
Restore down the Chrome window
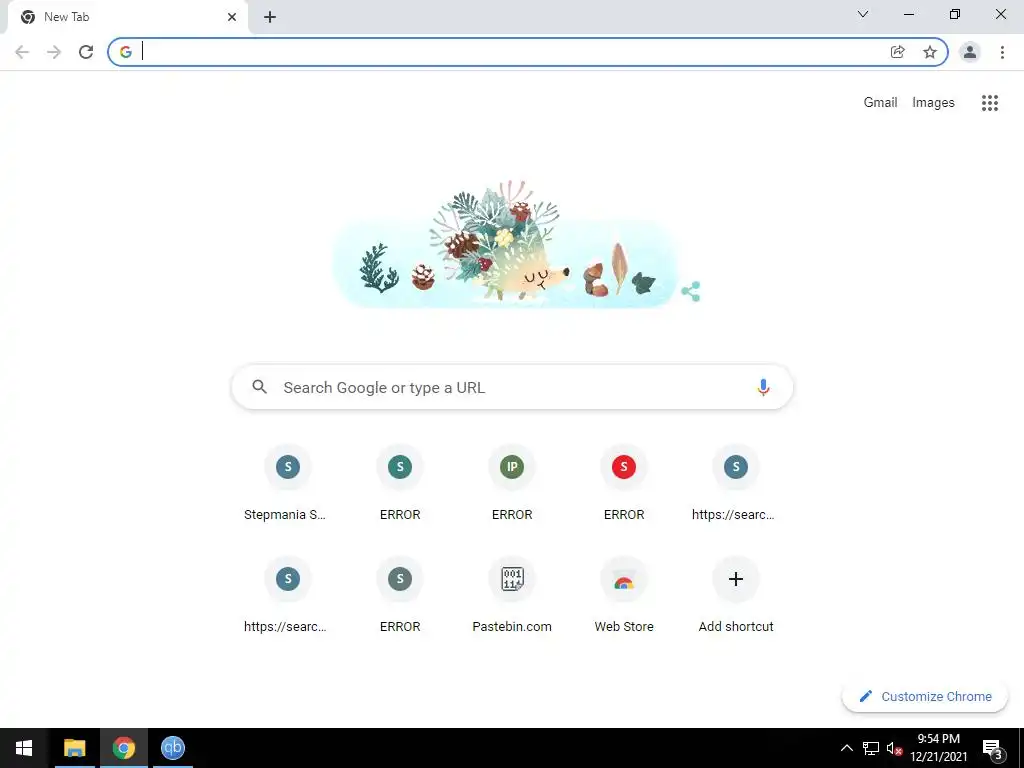tap(955, 14)
